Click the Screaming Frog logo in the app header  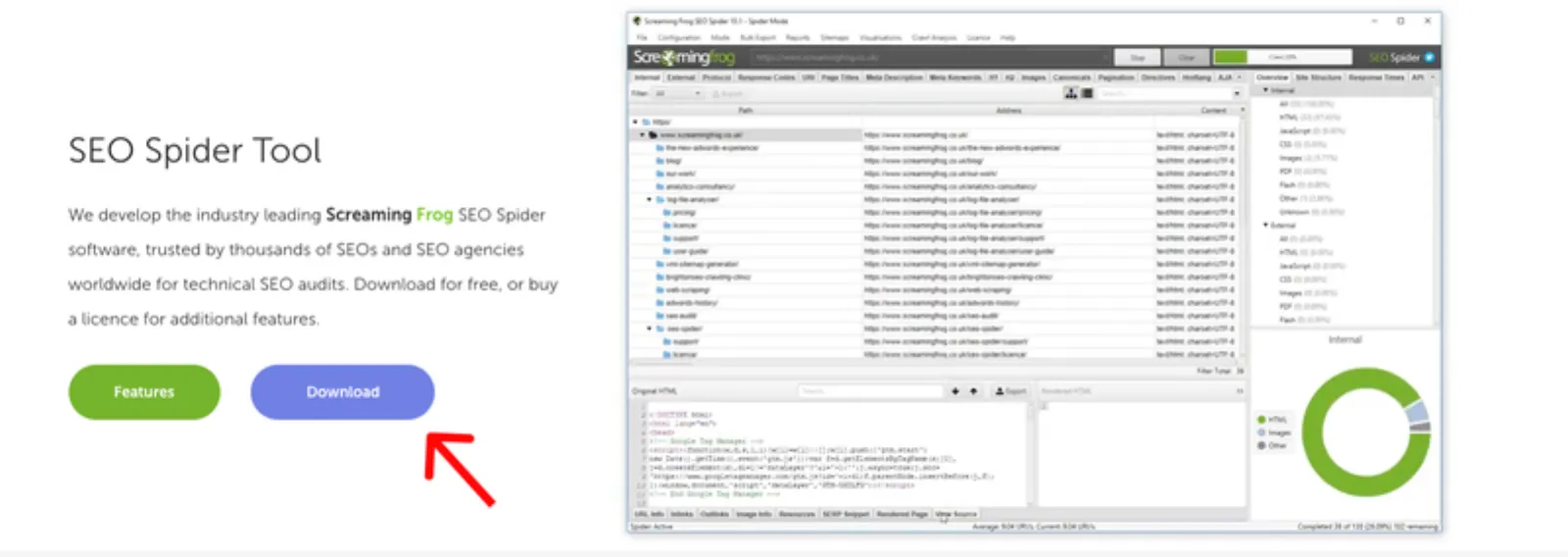point(683,57)
